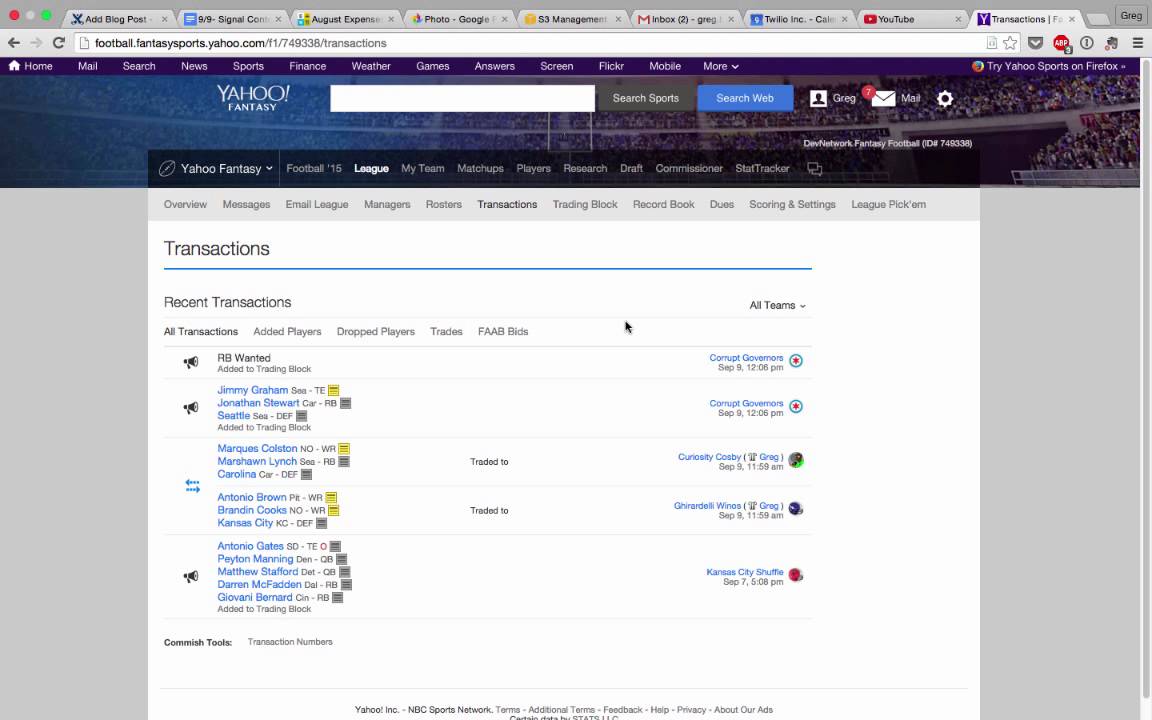1152x720 pixels.
Task: Open the Antonio Brown player link
Action: [x=252, y=497]
